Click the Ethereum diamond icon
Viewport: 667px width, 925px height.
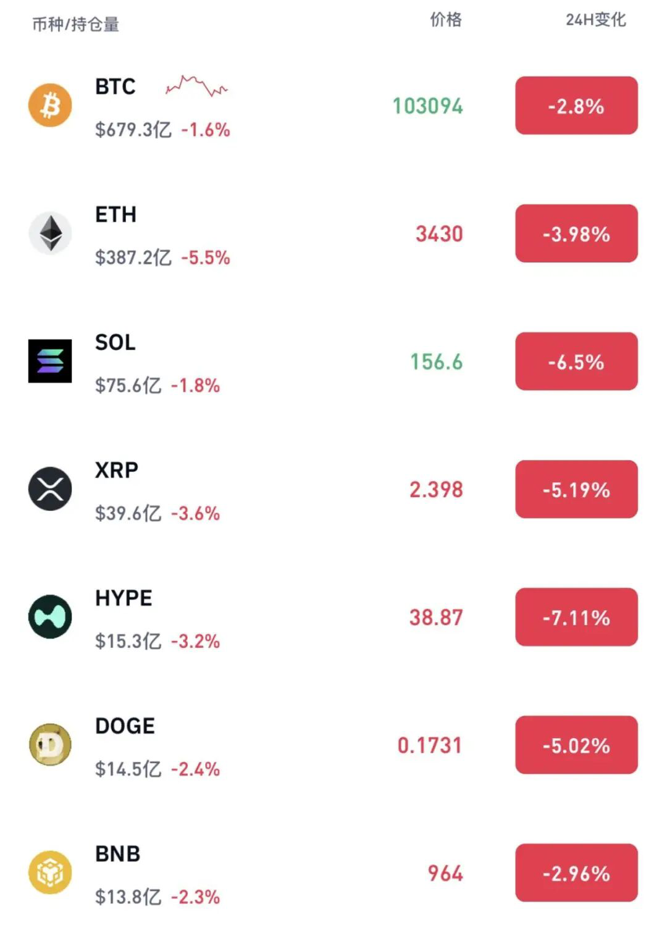tap(50, 233)
